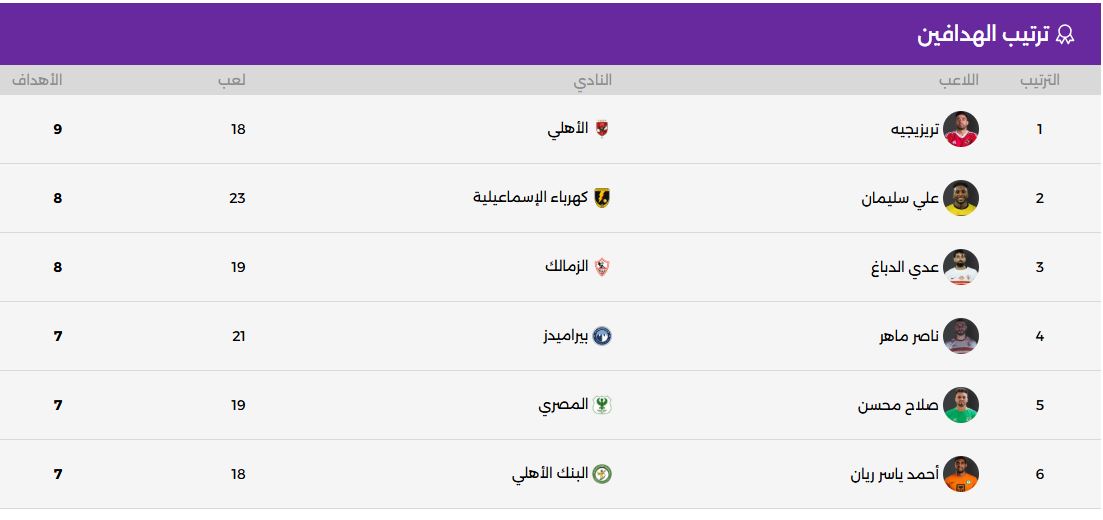
Task: Click the Al Ahly club crest icon
Action: pos(602,129)
